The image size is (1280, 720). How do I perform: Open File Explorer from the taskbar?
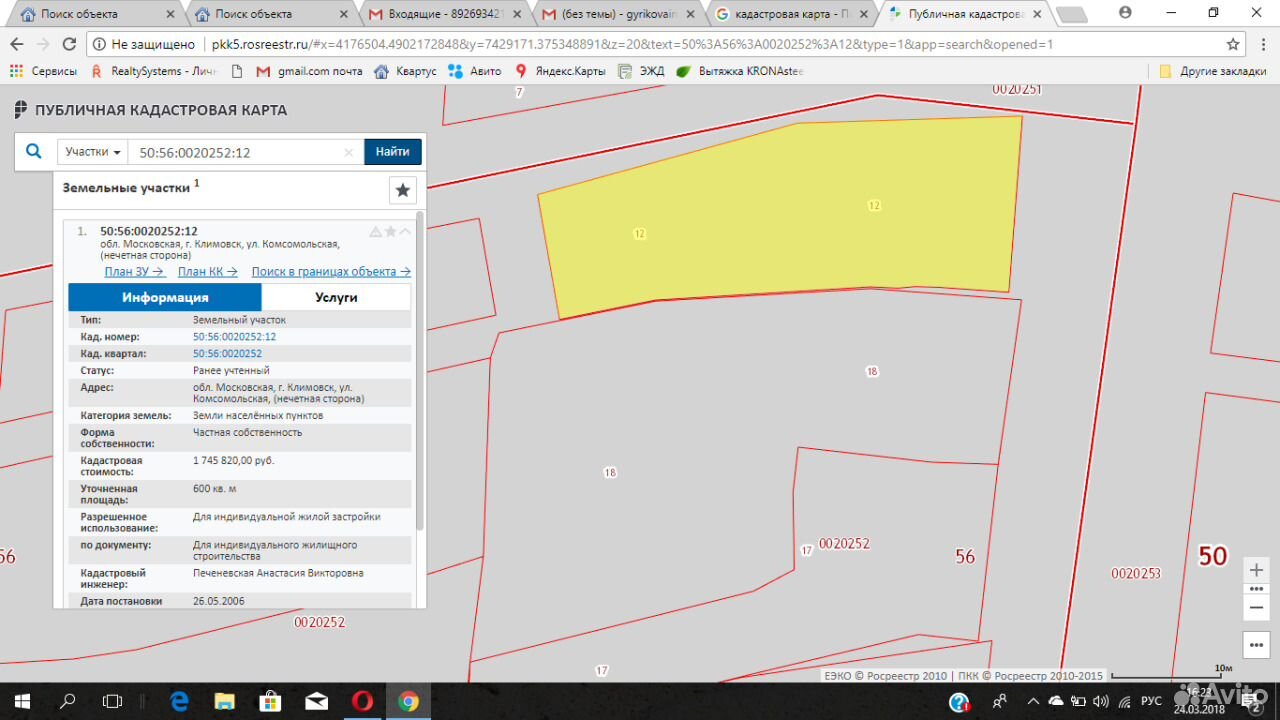pos(225,701)
